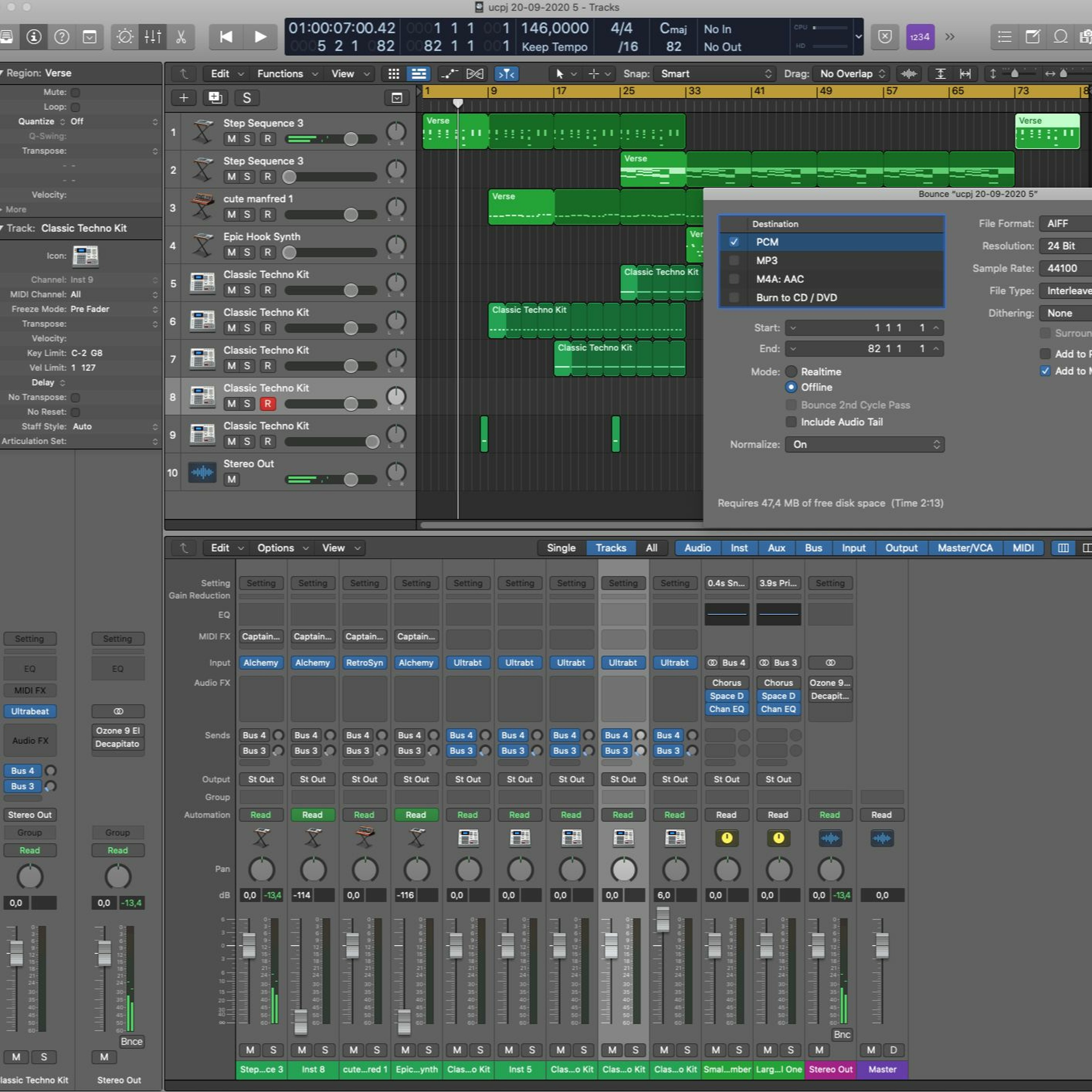Viewport: 1092px width, 1092px height.
Task: Click the add track plus icon
Action: click(x=184, y=98)
